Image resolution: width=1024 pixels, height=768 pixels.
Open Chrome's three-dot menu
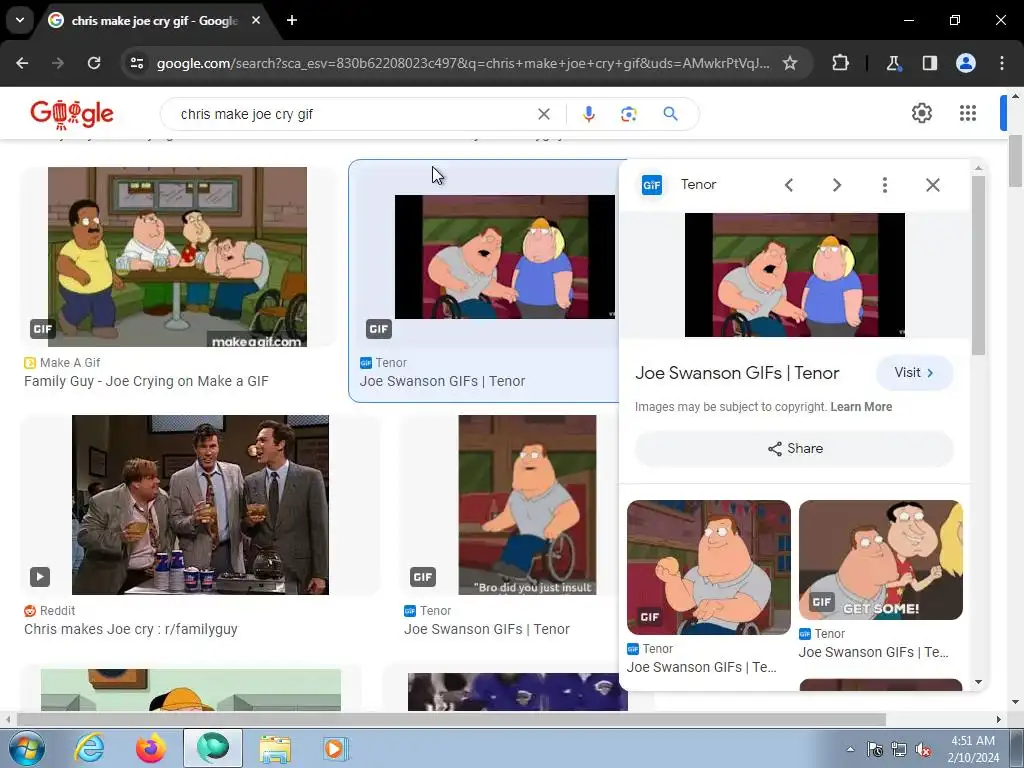(1002, 63)
